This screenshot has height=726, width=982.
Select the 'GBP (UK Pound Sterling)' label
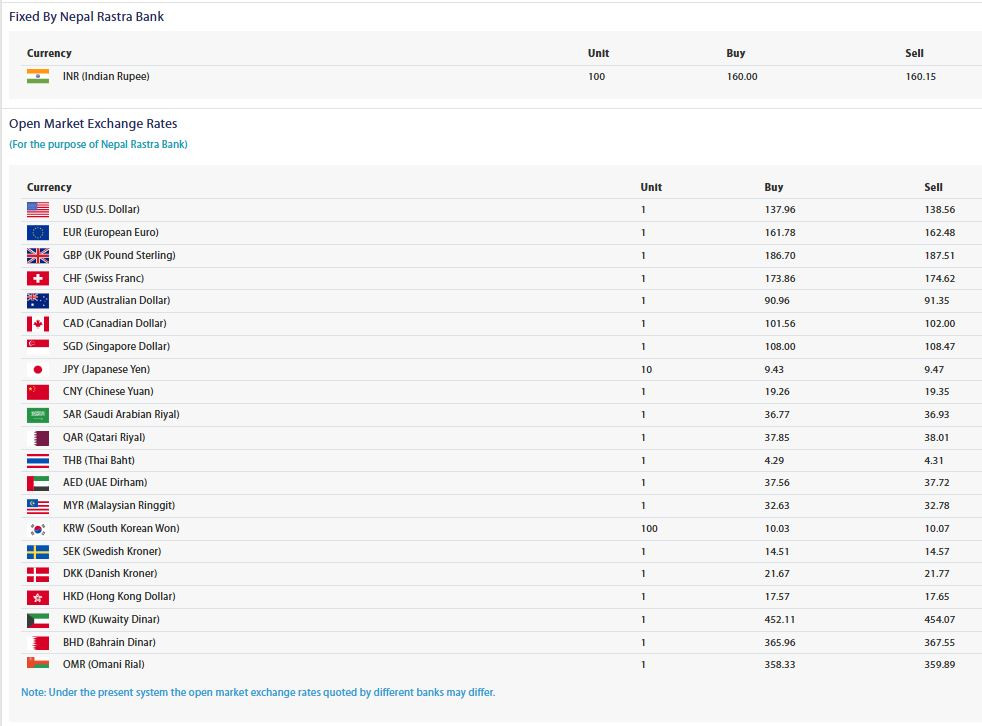pos(119,256)
